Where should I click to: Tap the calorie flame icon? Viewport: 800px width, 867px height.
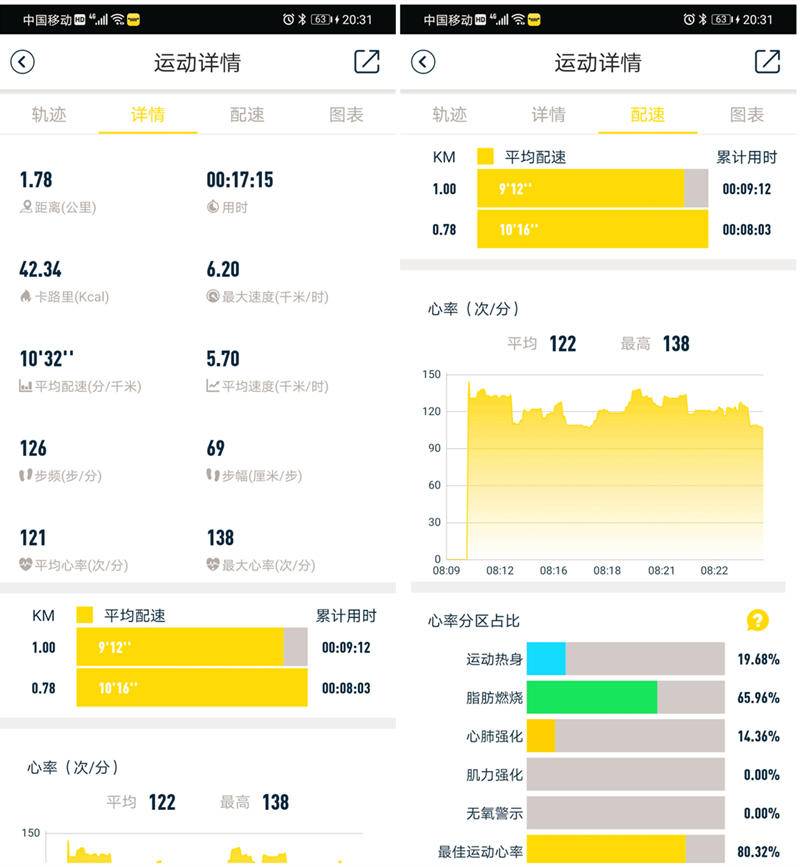pyautogui.click(x=25, y=296)
